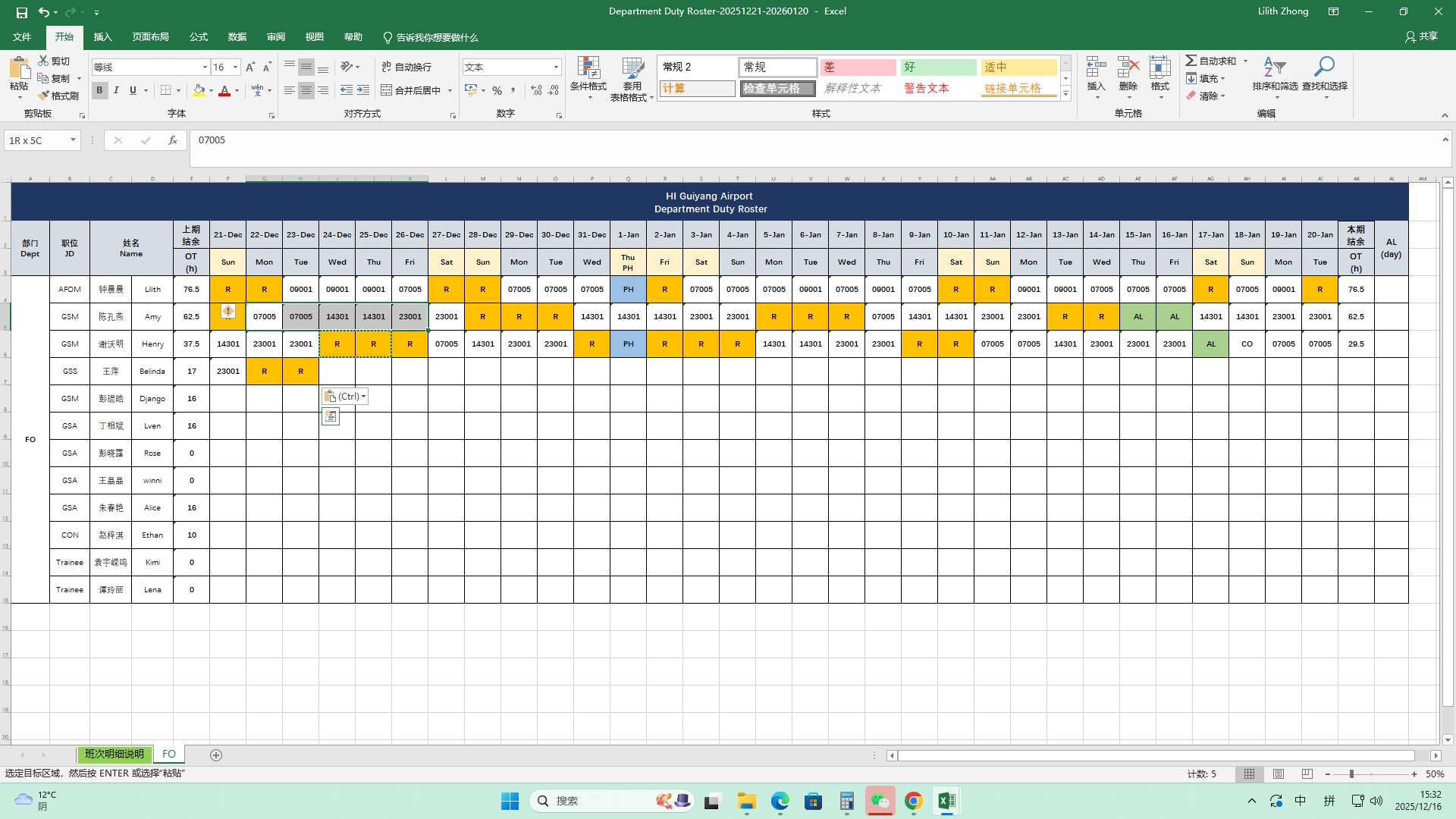Open the 公式 ribbon tab

tap(199, 37)
